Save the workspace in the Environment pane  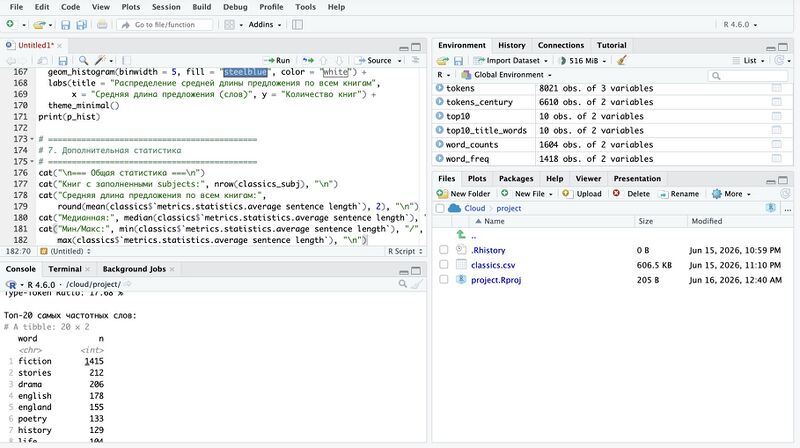(458, 61)
